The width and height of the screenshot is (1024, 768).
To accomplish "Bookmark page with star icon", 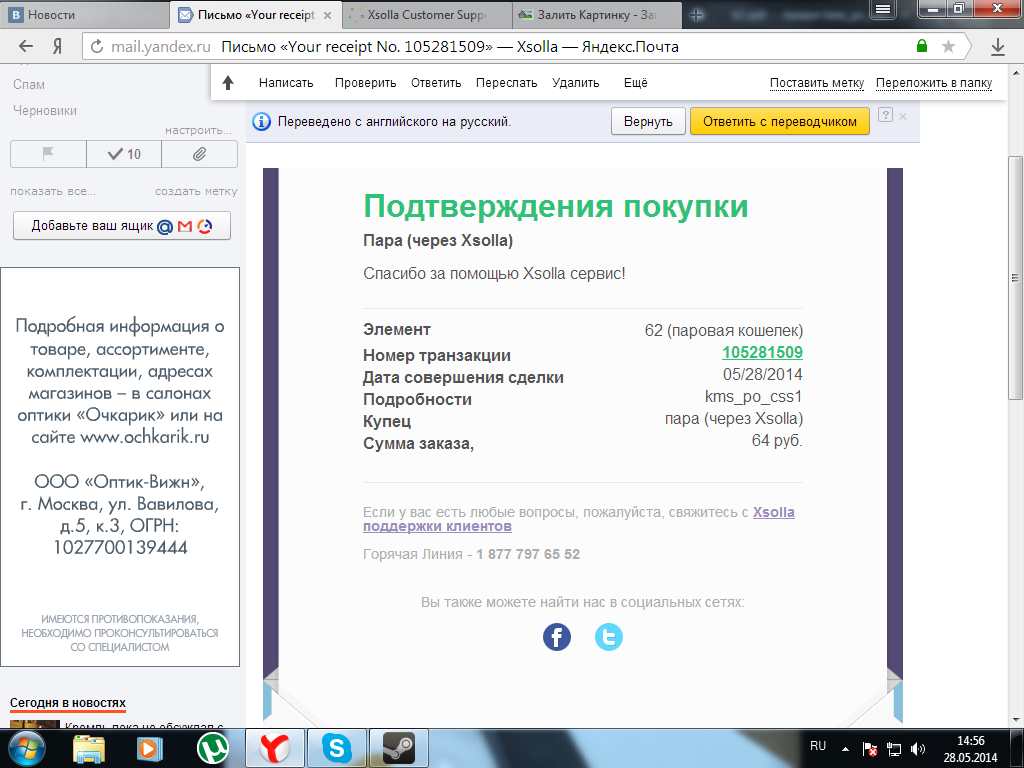I will coord(948,46).
